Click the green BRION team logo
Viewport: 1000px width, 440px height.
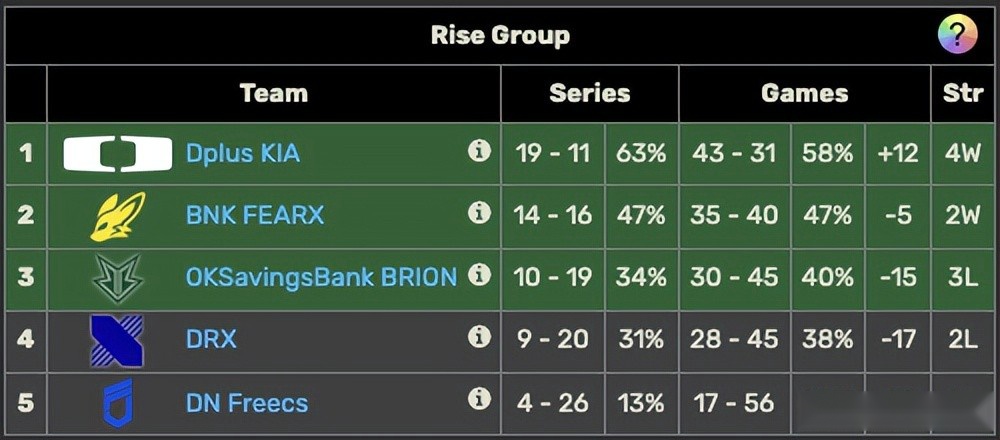pos(118,278)
